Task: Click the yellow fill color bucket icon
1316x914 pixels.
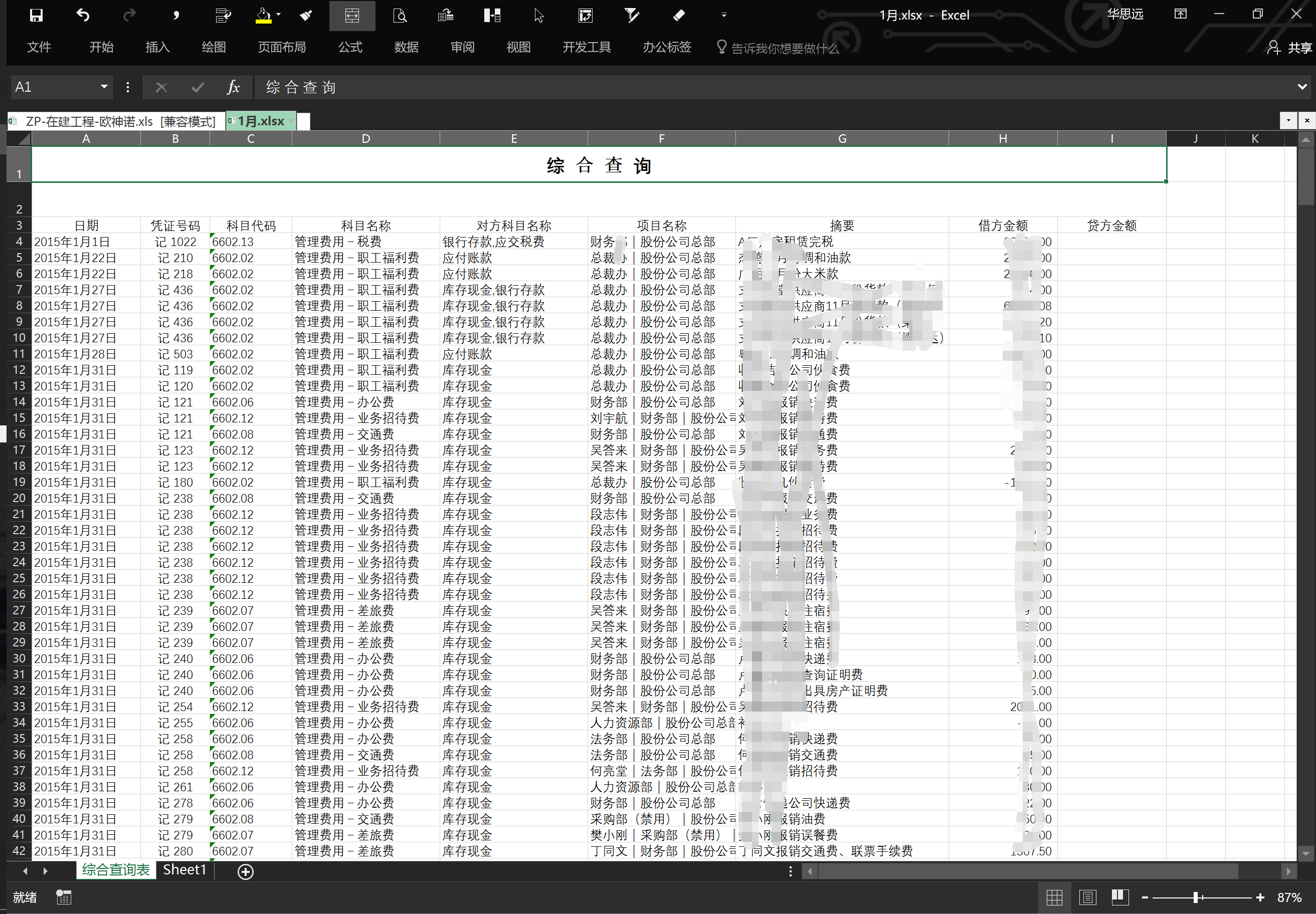Action: click(263, 16)
